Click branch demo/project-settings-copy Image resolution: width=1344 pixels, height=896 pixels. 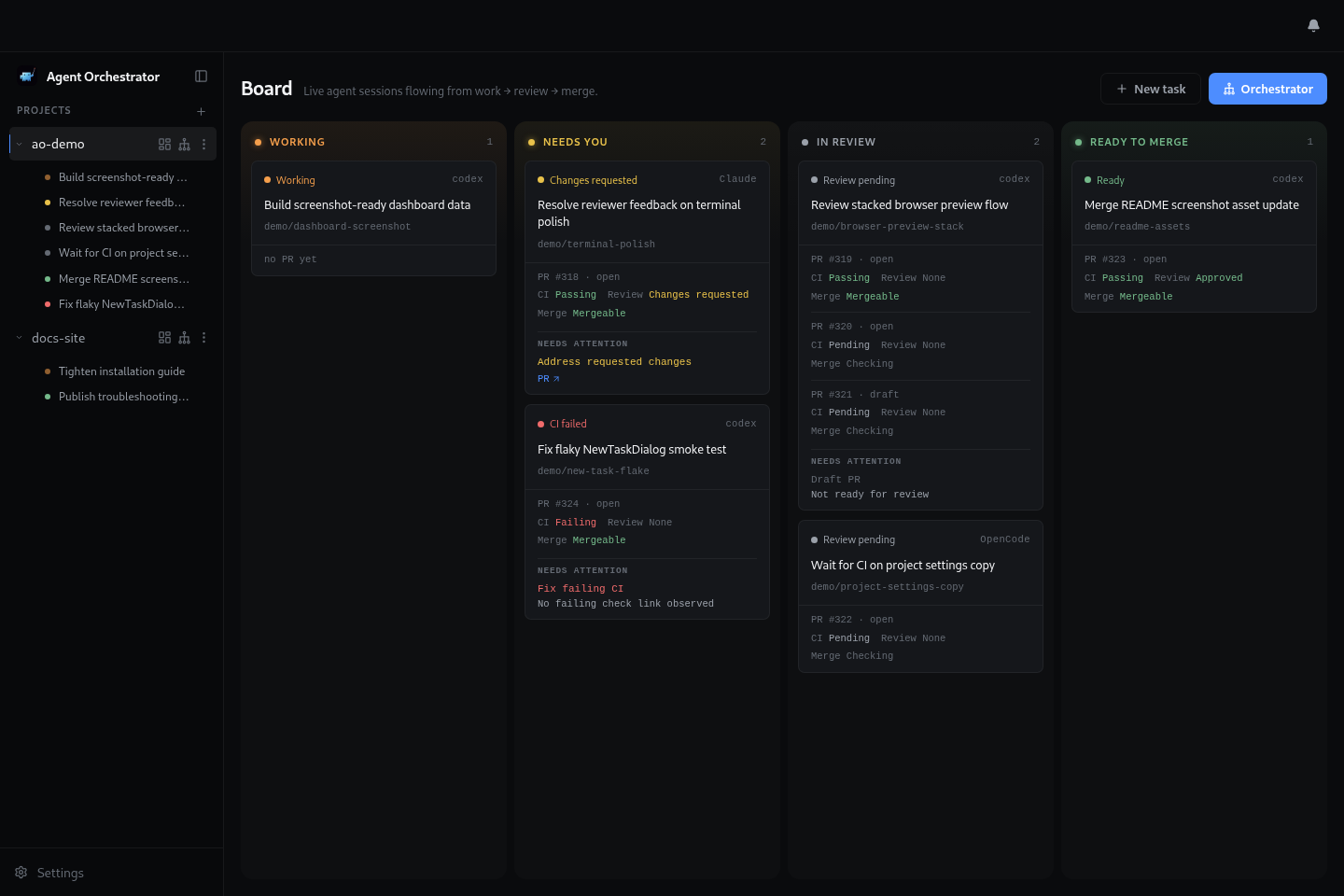click(x=888, y=587)
